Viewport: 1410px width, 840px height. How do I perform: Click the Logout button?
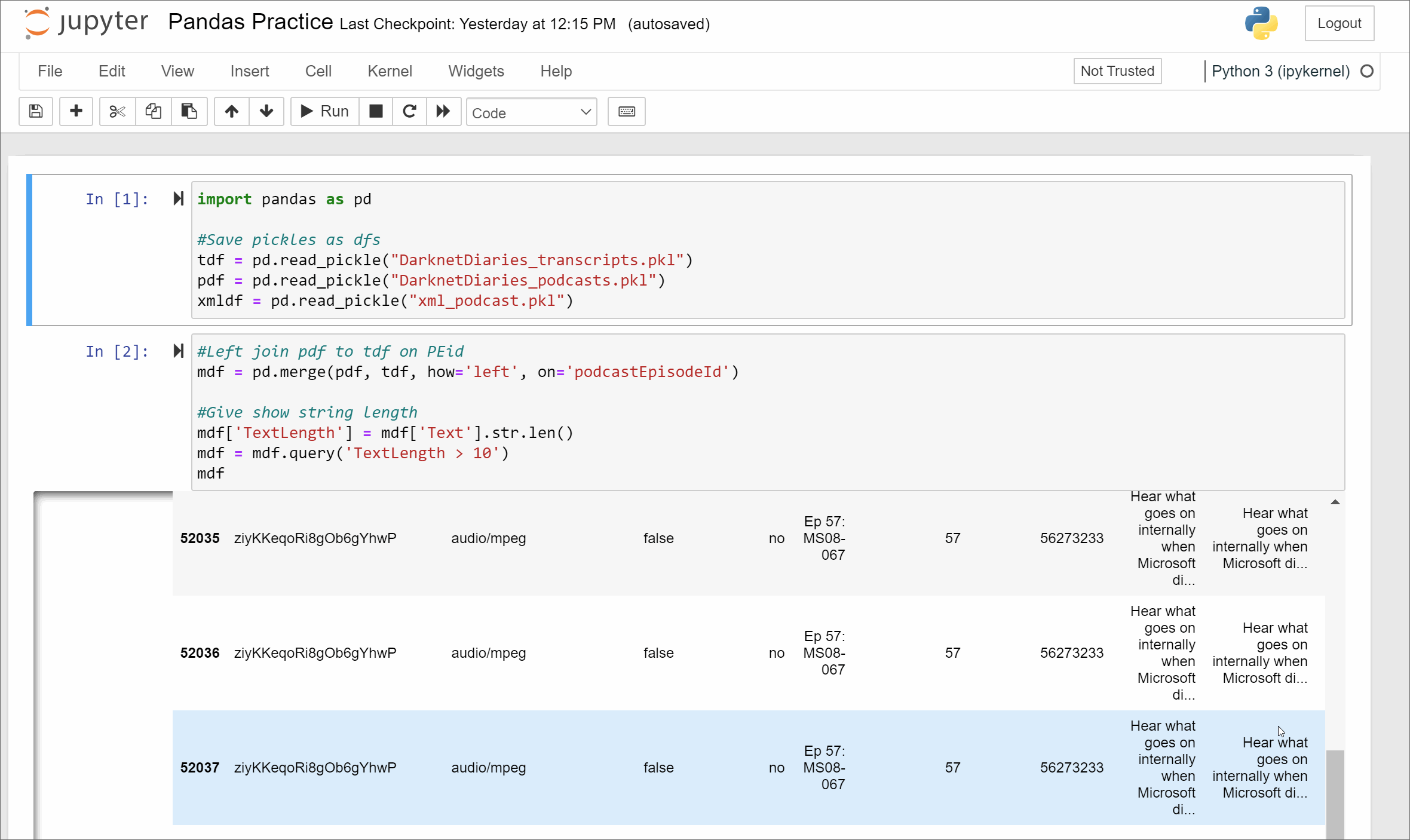[1339, 22]
